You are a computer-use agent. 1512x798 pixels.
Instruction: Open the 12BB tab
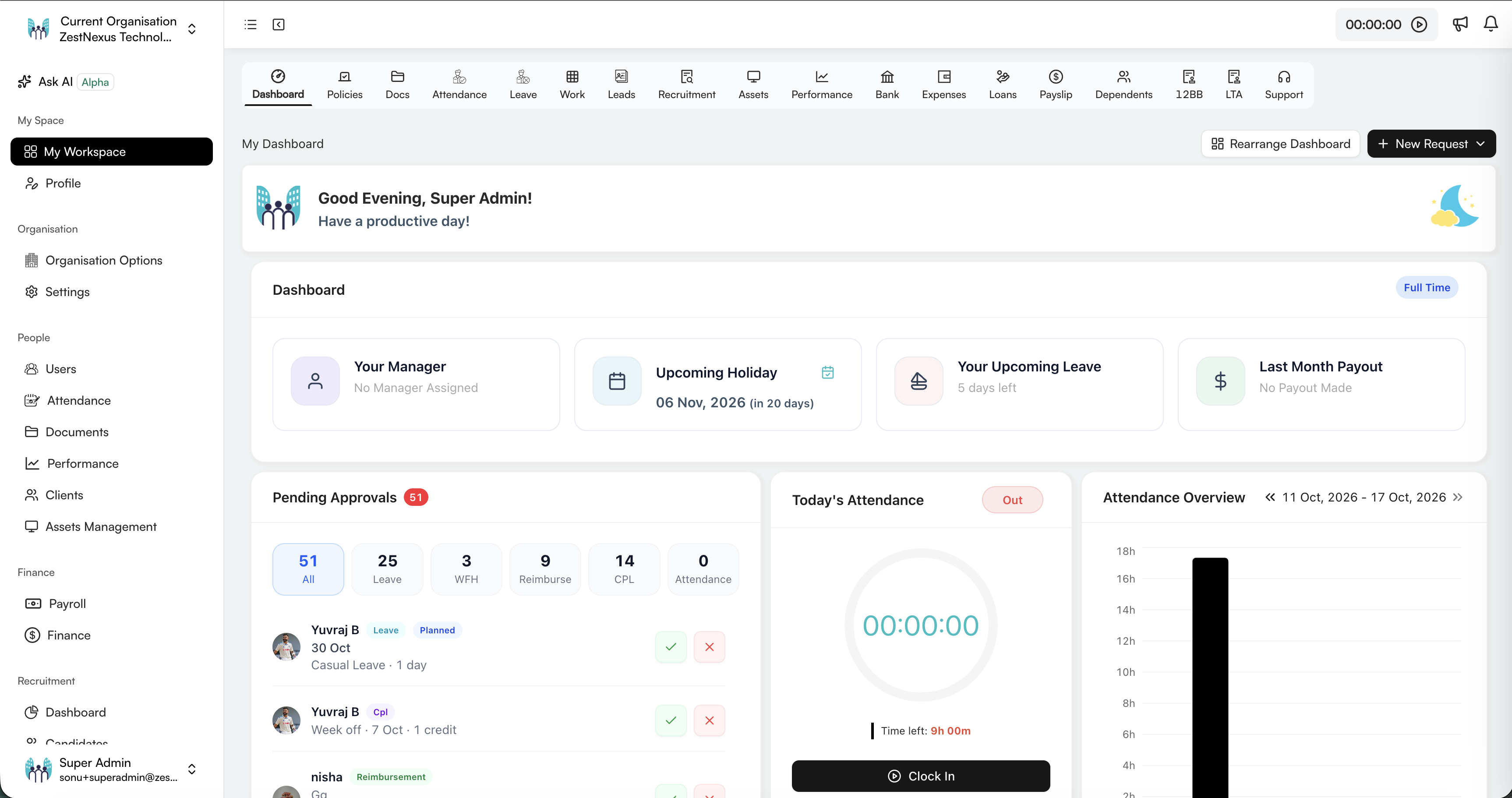tap(1189, 85)
